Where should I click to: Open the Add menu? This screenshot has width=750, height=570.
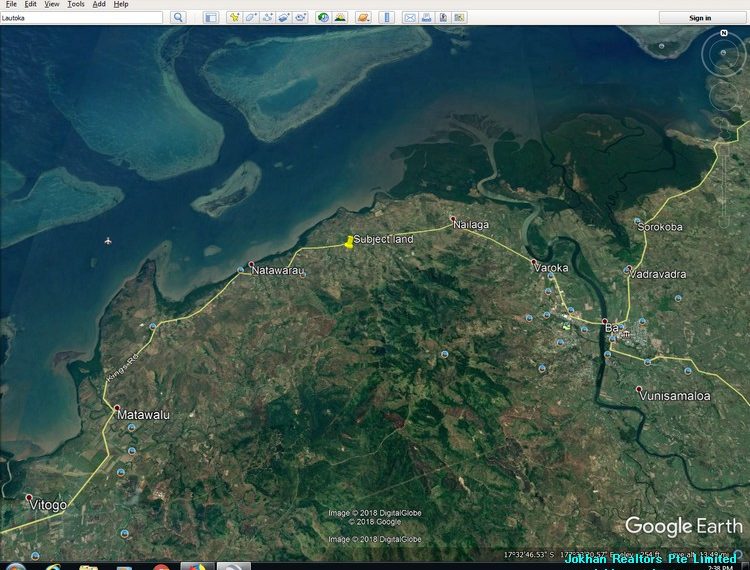(99, 4)
